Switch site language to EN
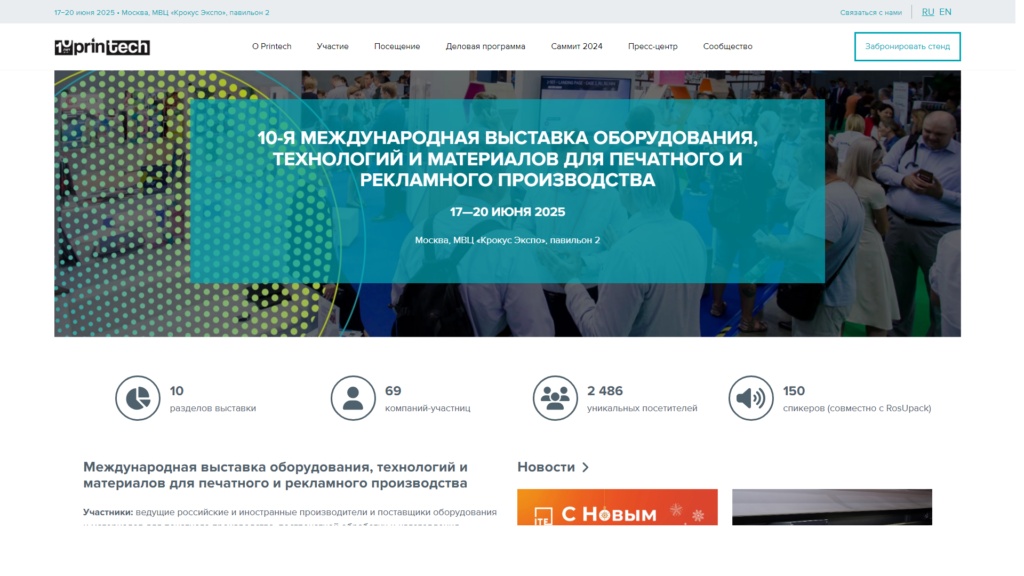This screenshot has width=1024, height=576. tap(945, 12)
